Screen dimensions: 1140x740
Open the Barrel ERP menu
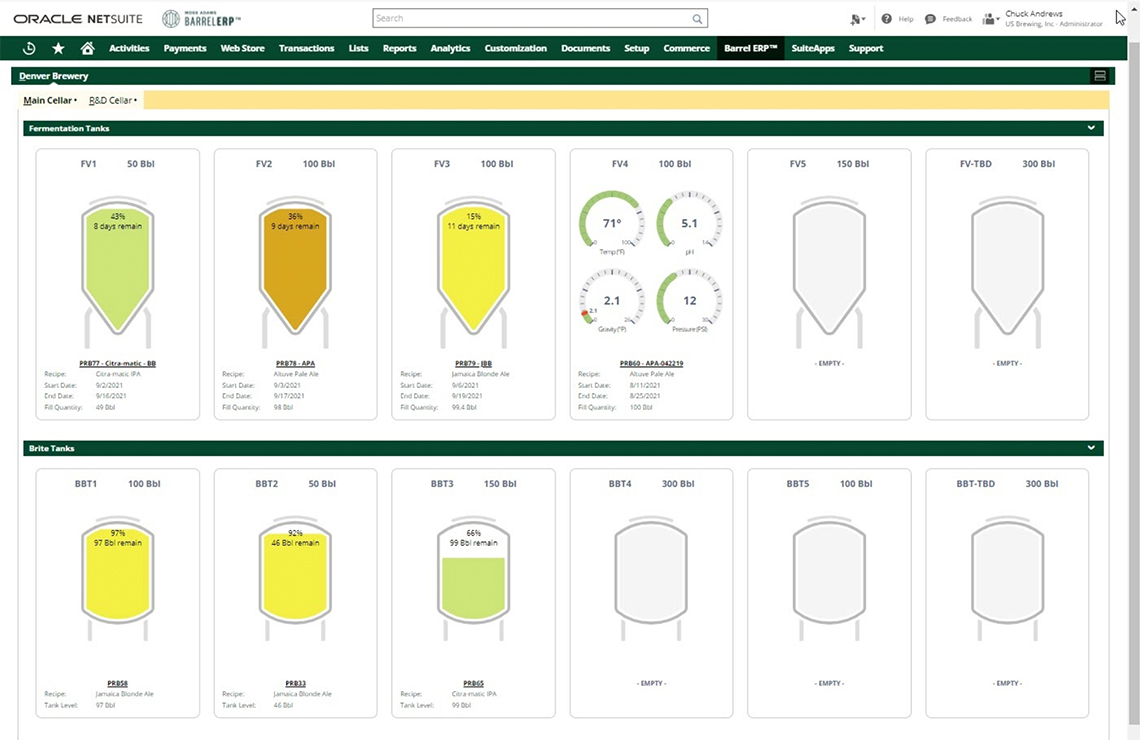750,48
